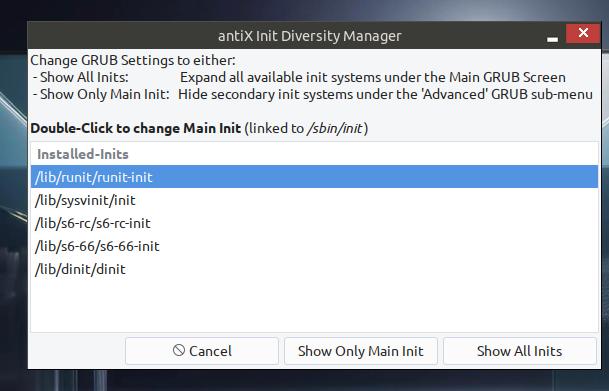This screenshot has width=609, height=391.
Task: Select the /lib/sysvinit/init entry
Action: tap(314, 200)
